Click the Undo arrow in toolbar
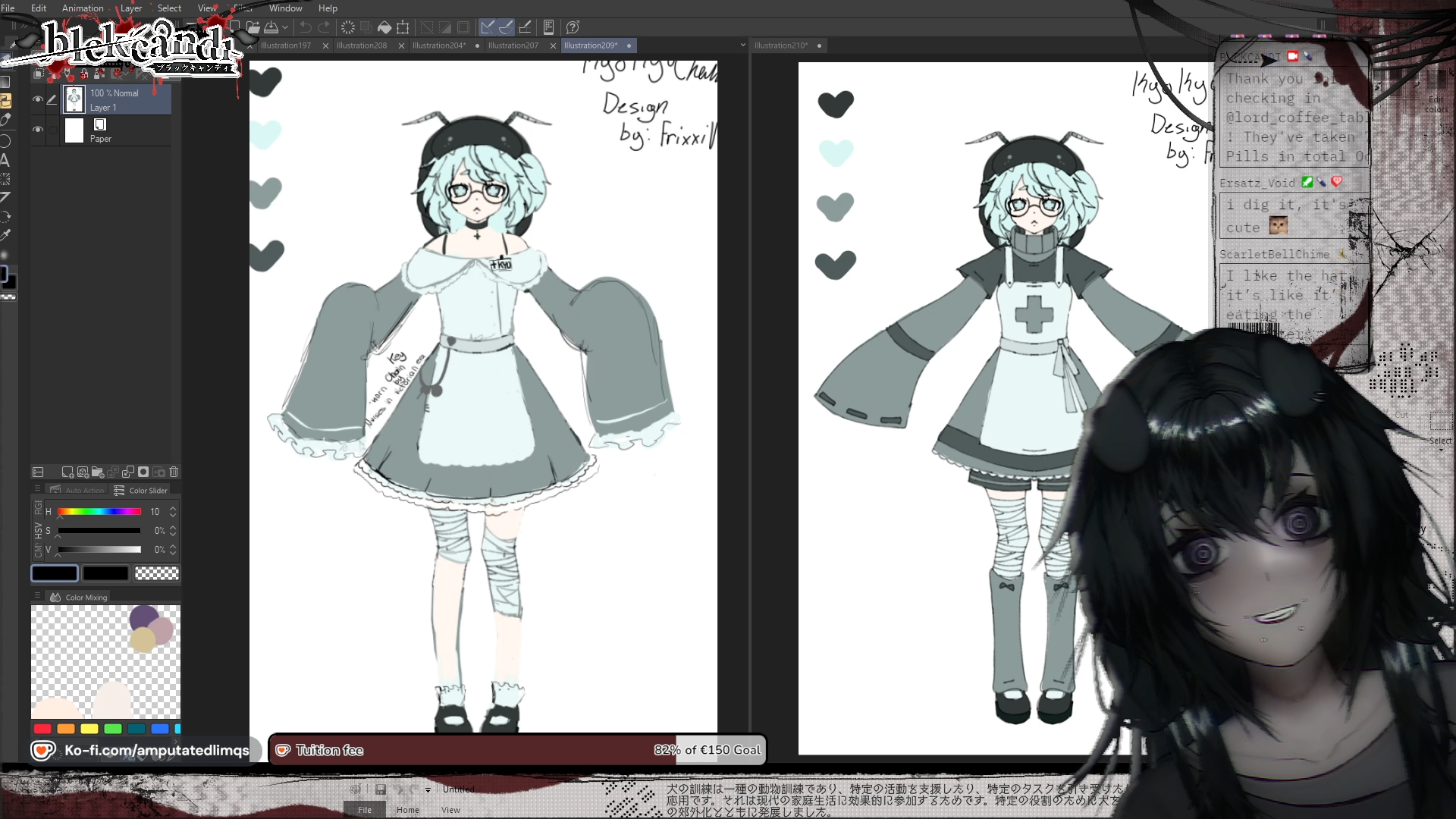This screenshot has height=819, width=1456. pyautogui.click(x=305, y=27)
